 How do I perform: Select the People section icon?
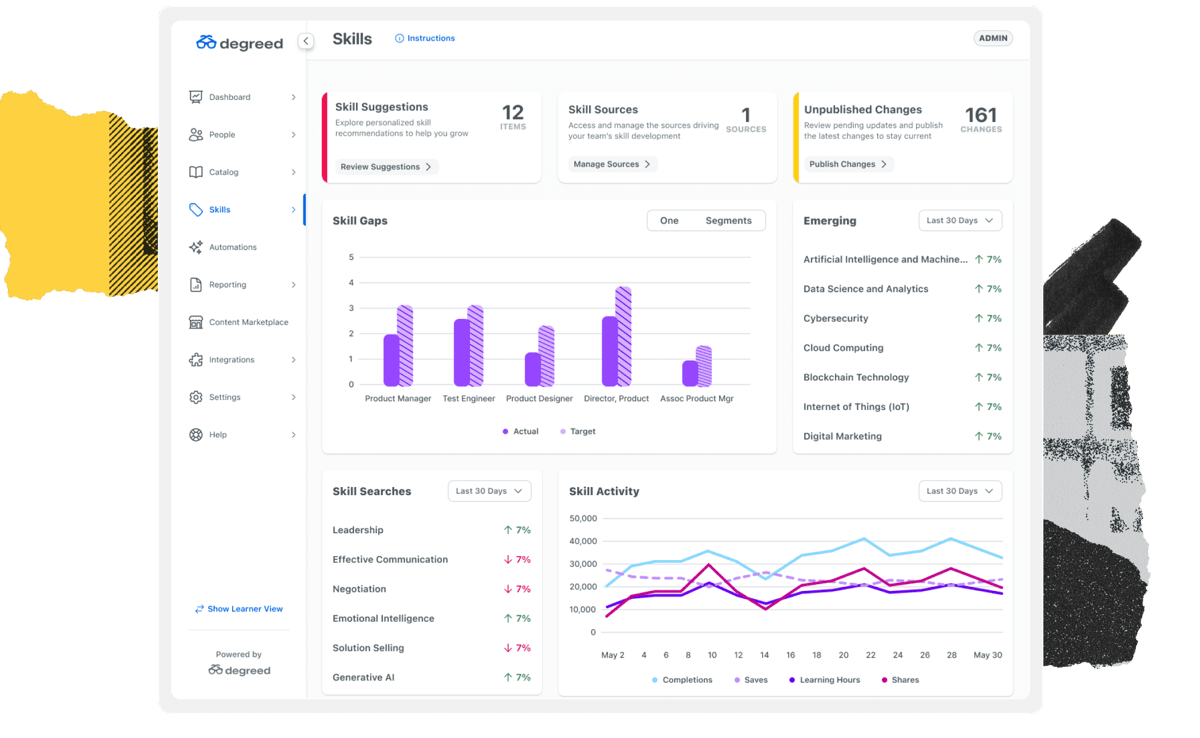pos(195,134)
